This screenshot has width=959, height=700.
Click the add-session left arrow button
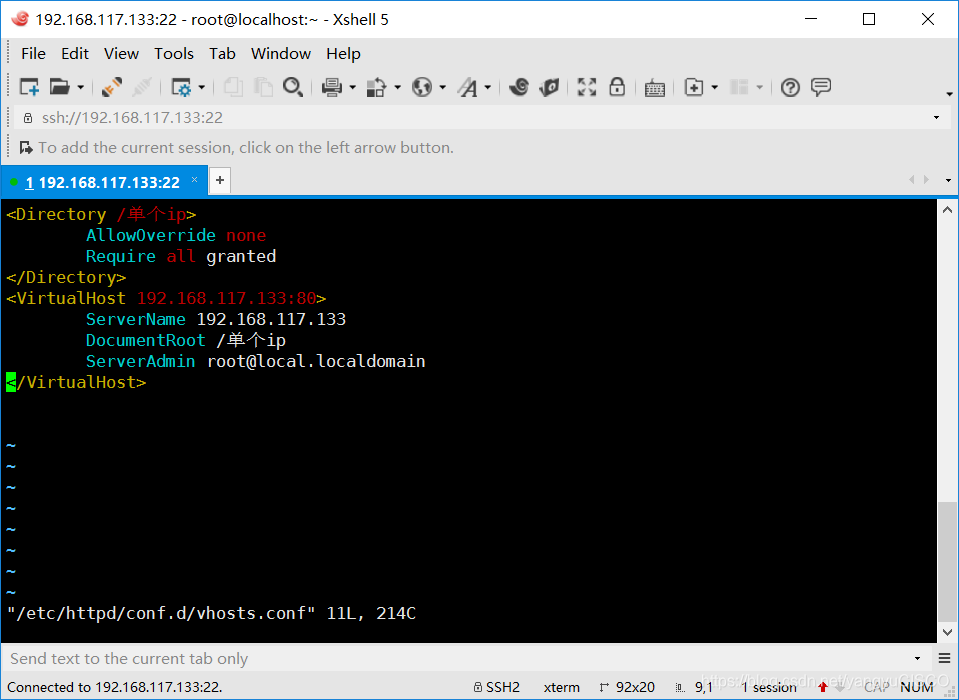26,147
